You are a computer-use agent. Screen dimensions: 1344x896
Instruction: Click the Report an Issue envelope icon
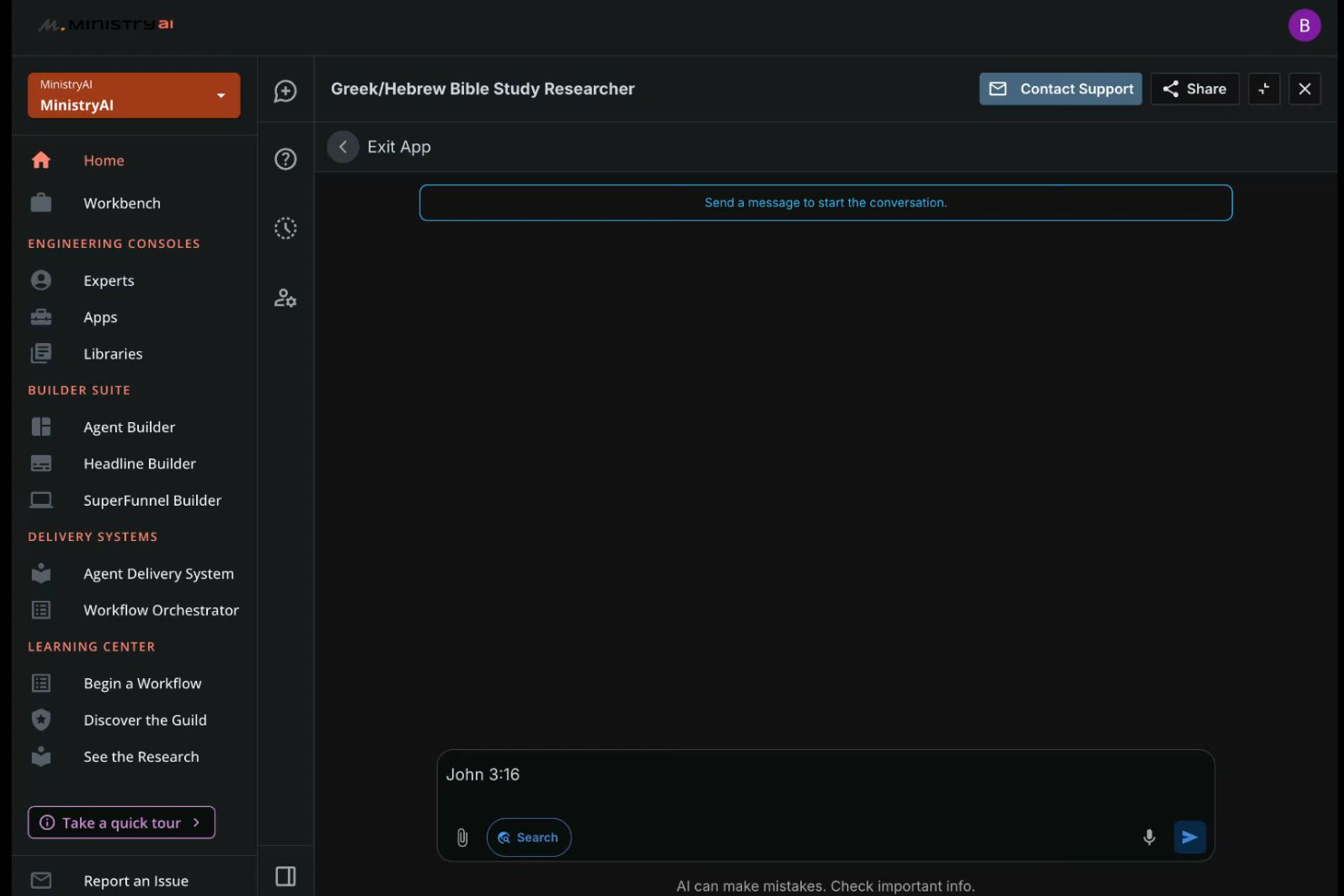(41, 881)
